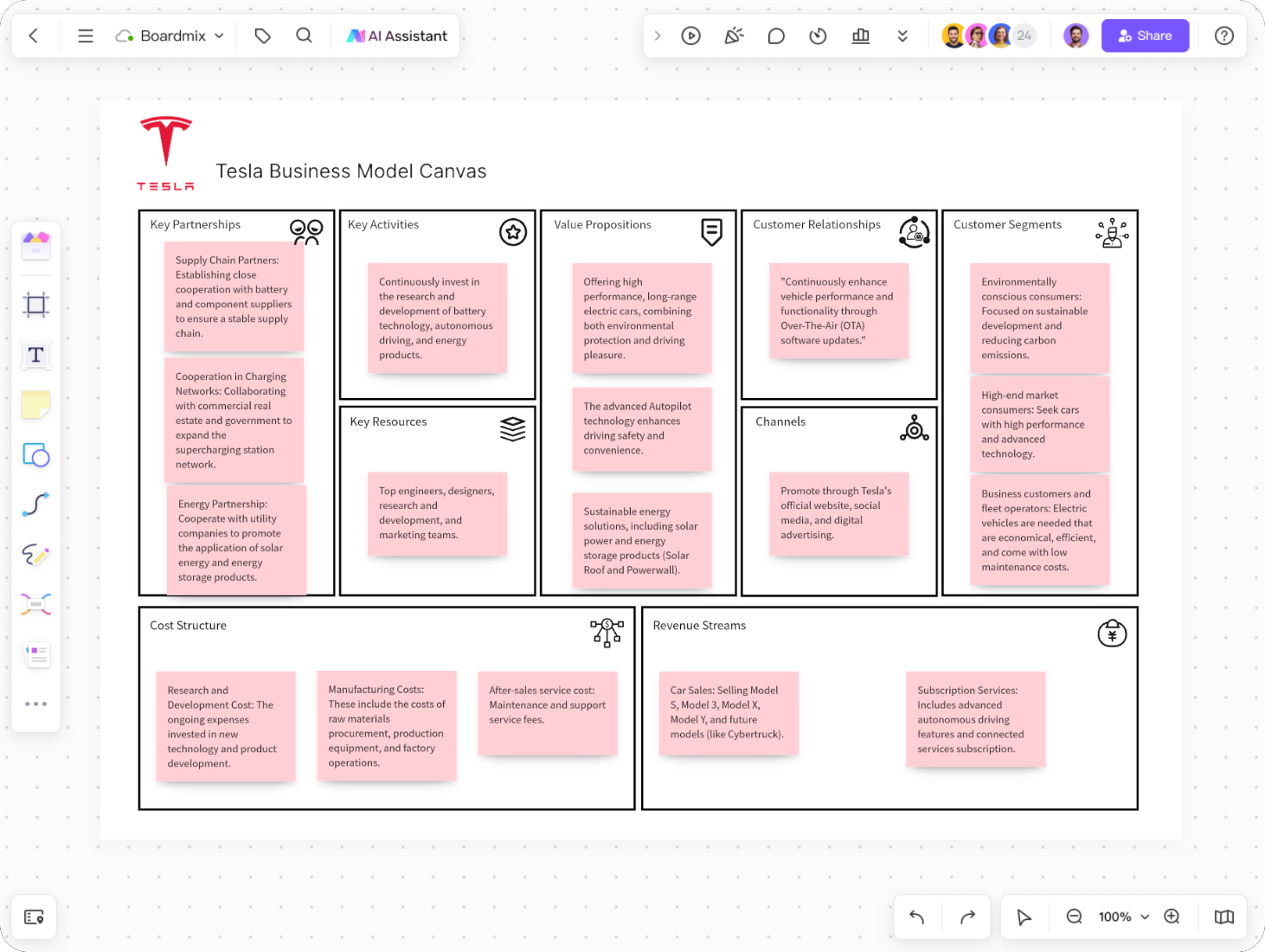Screen dimensions: 1265x952
Task: Open search with the magnifier icon
Action: (x=304, y=35)
